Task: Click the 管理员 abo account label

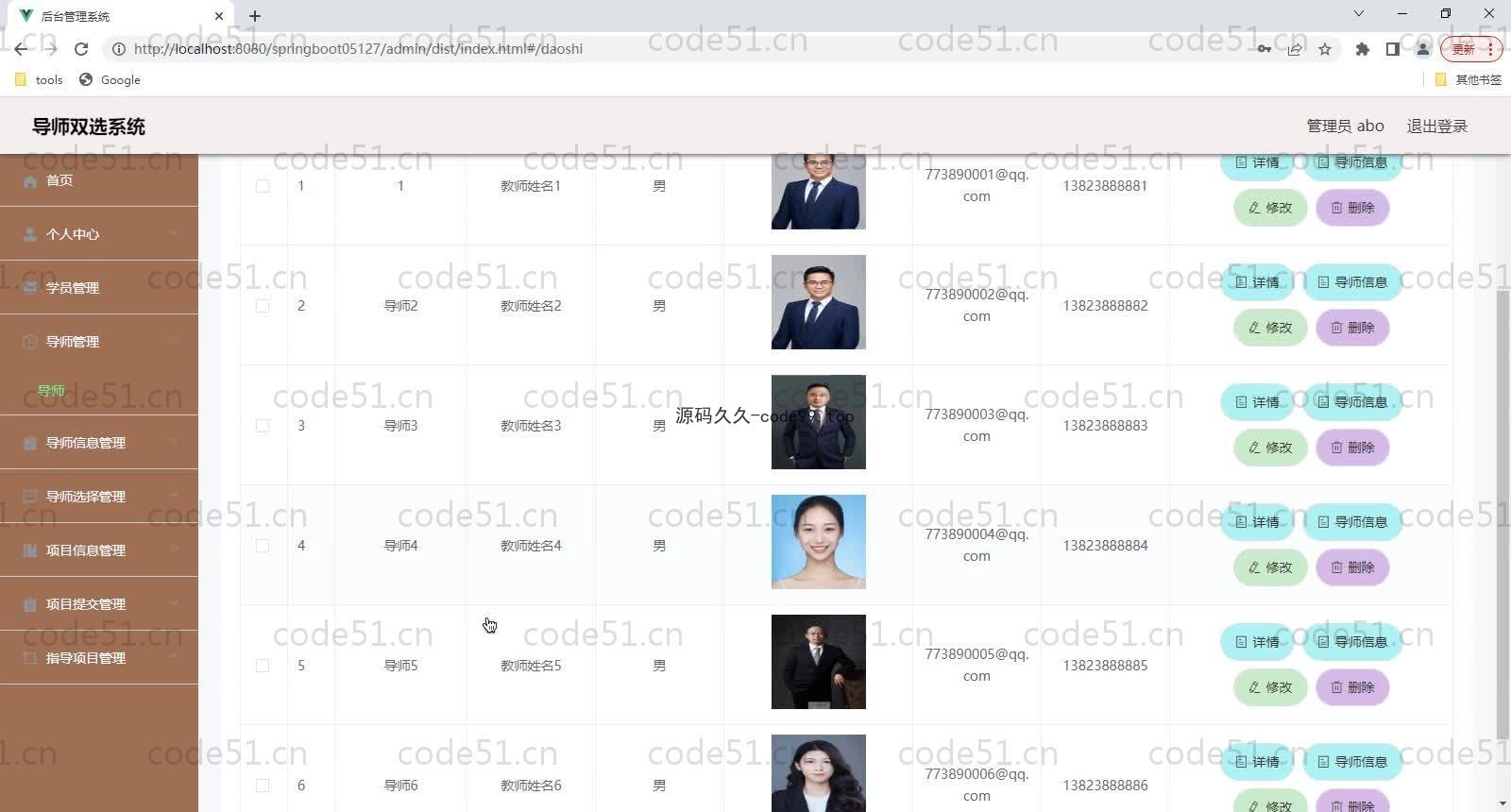Action: [x=1345, y=127]
